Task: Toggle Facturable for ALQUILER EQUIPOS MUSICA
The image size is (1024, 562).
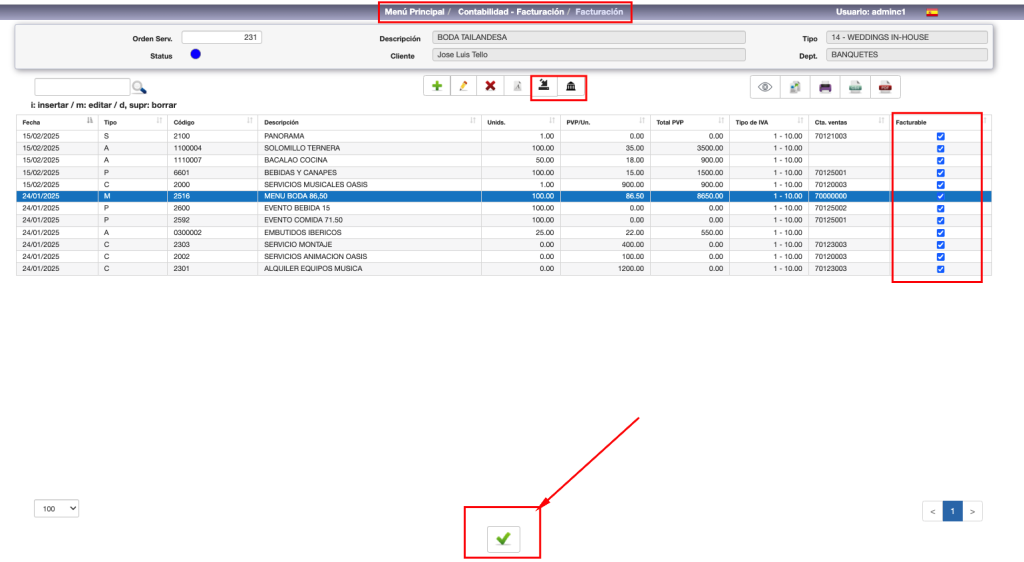Action: [x=940, y=269]
